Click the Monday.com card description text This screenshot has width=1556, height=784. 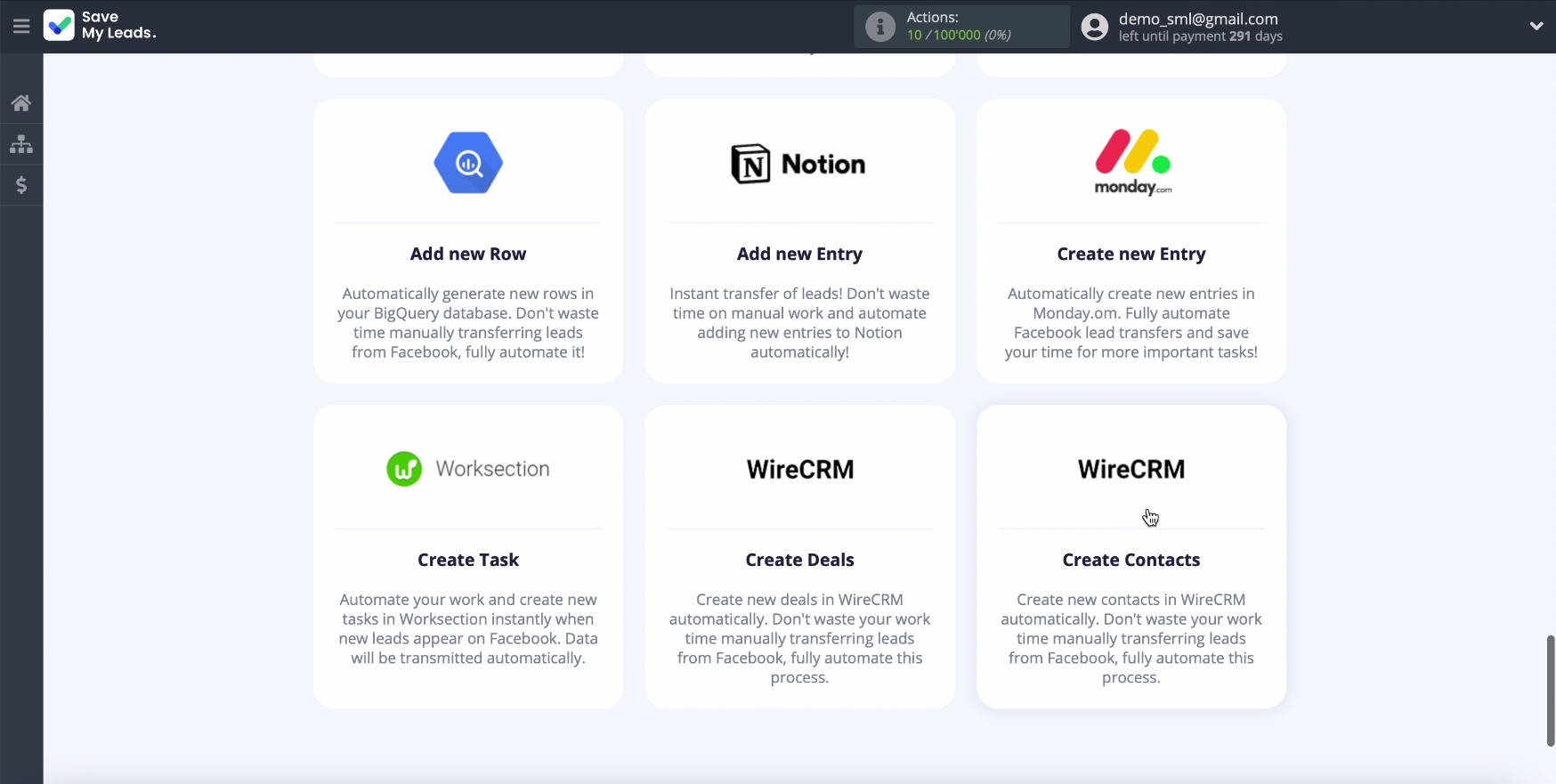(1131, 323)
